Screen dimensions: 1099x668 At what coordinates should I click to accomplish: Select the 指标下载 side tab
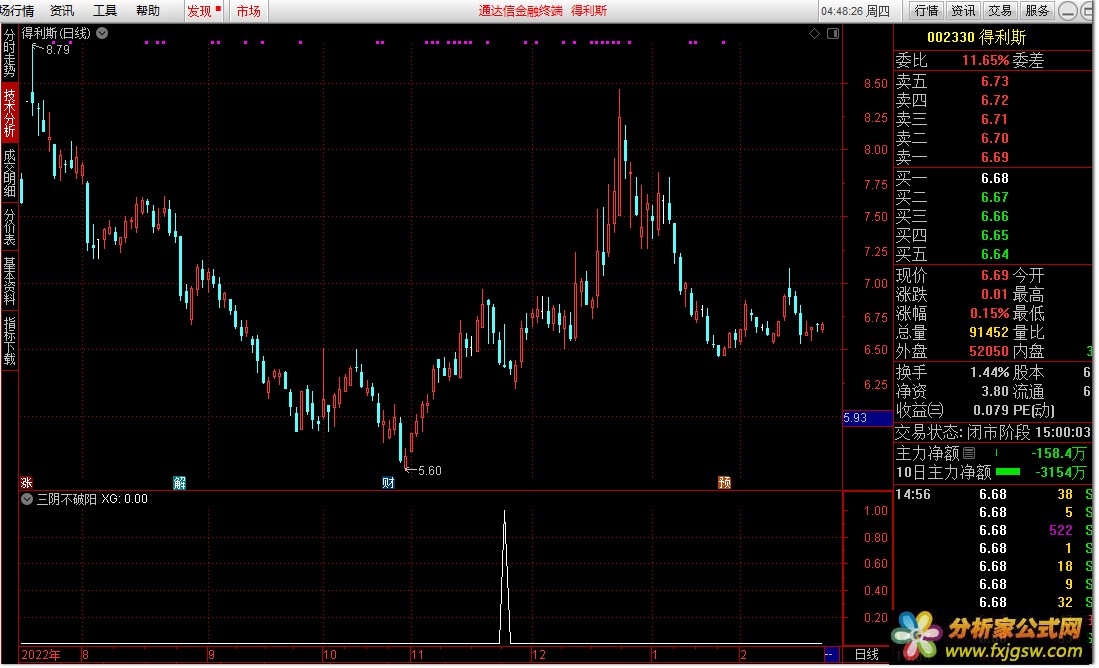click(x=9, y=341)
